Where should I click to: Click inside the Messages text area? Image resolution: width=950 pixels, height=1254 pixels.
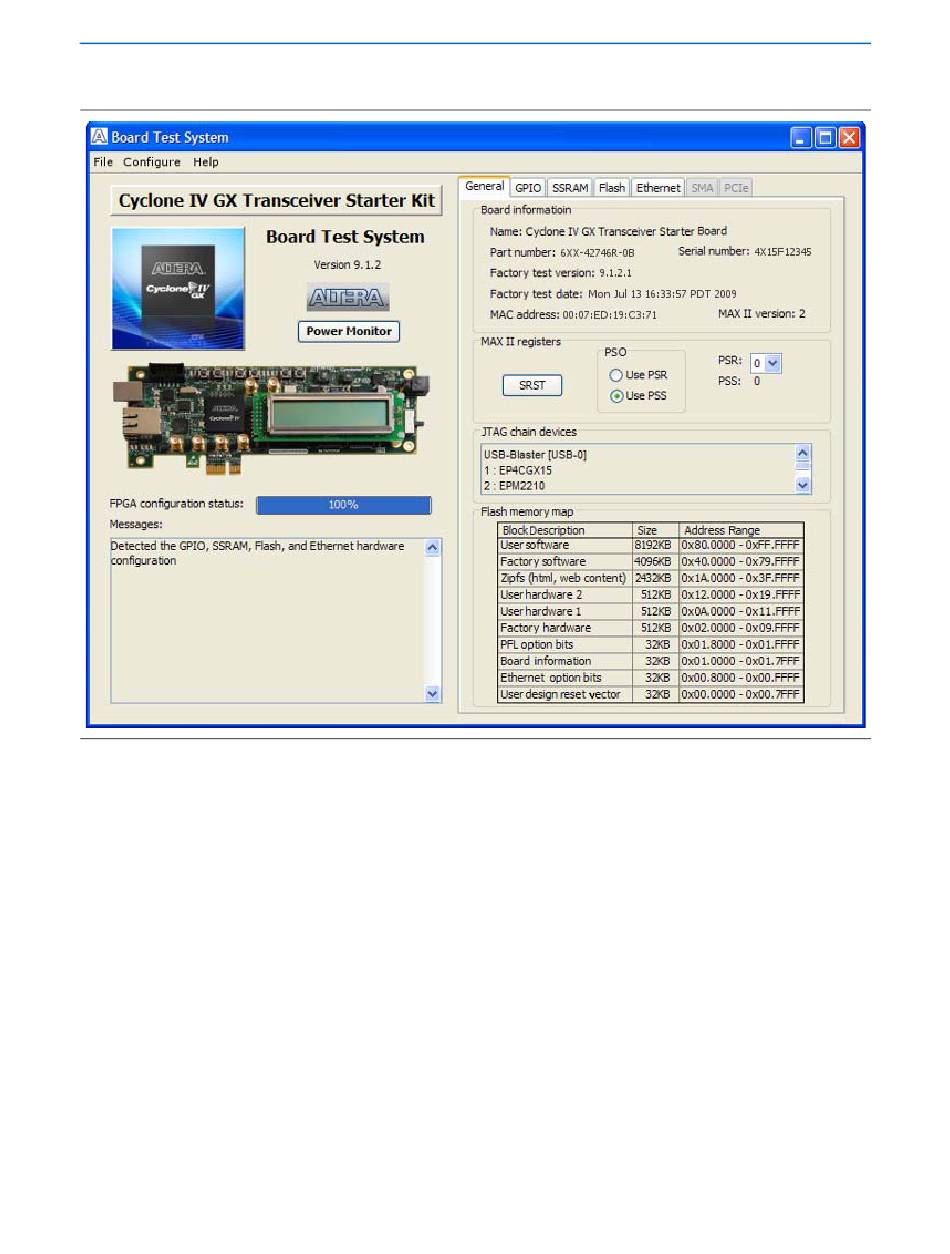click(x=267, y=620)
